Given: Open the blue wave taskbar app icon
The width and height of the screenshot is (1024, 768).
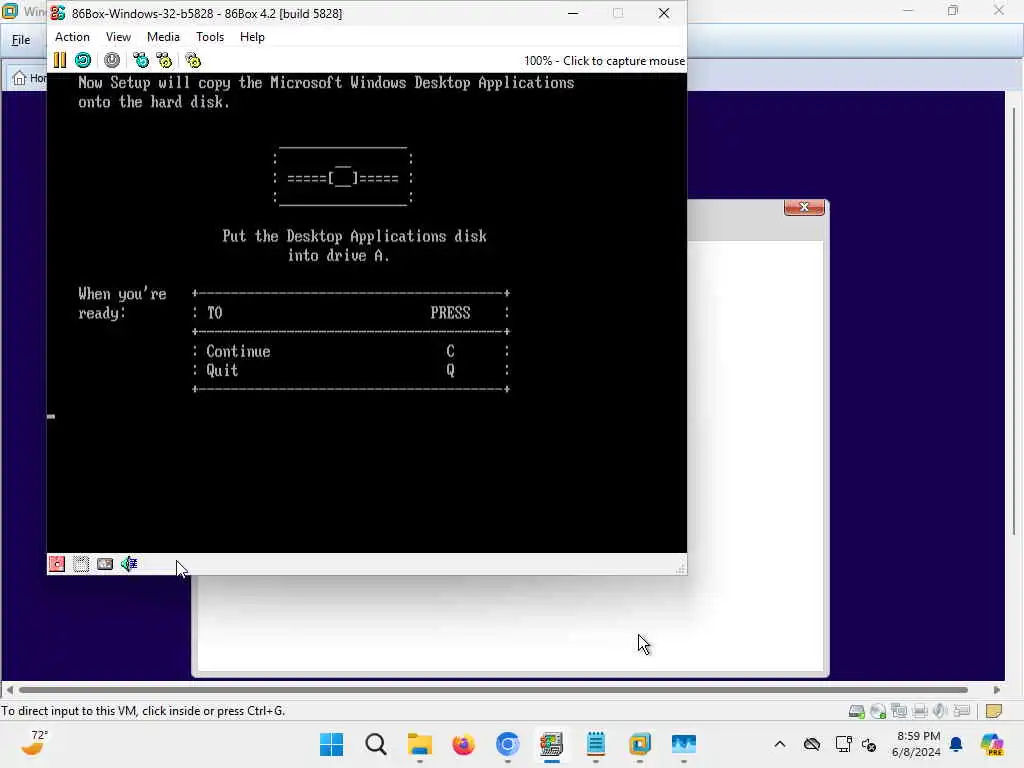Looking at the screenshot, I should pyautogui.click(x=684, y=744).
